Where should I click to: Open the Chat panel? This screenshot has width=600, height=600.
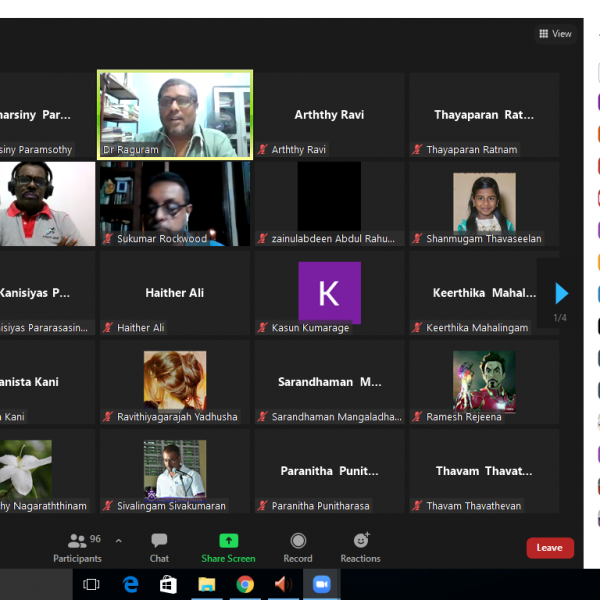point(159,548)
